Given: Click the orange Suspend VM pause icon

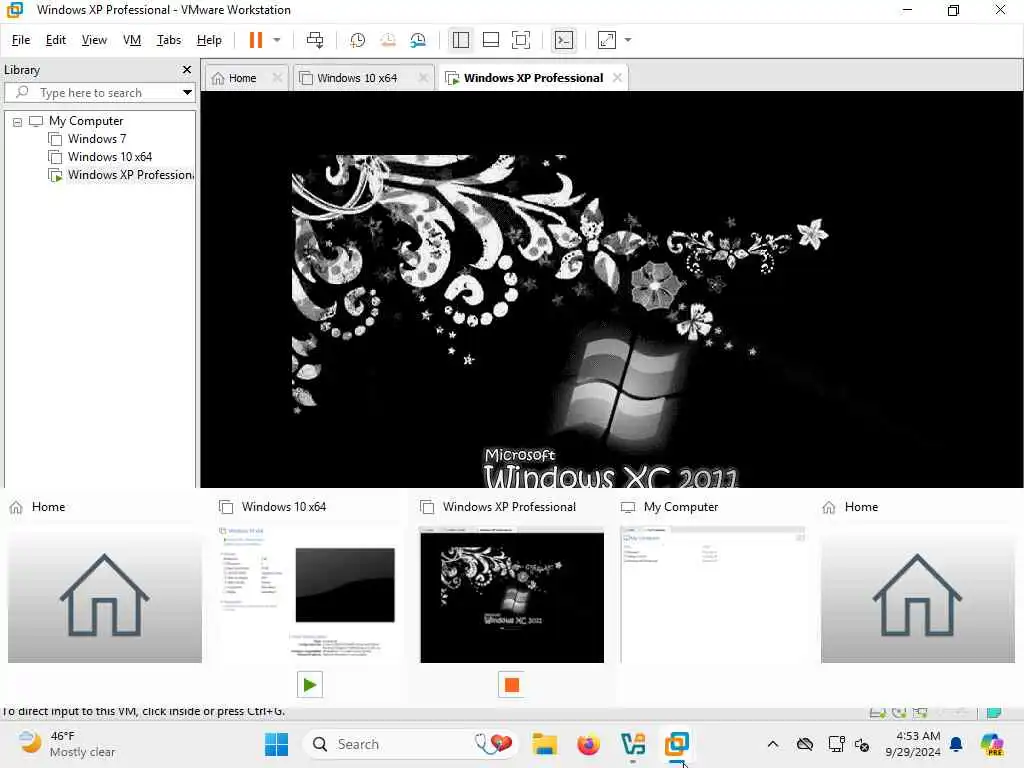Looking at the screenshot, I should click(255, 40).
